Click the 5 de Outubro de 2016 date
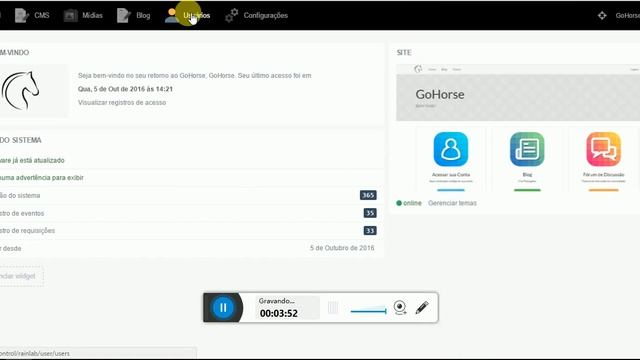Screen dimensions: 640x360 [342, 248]
